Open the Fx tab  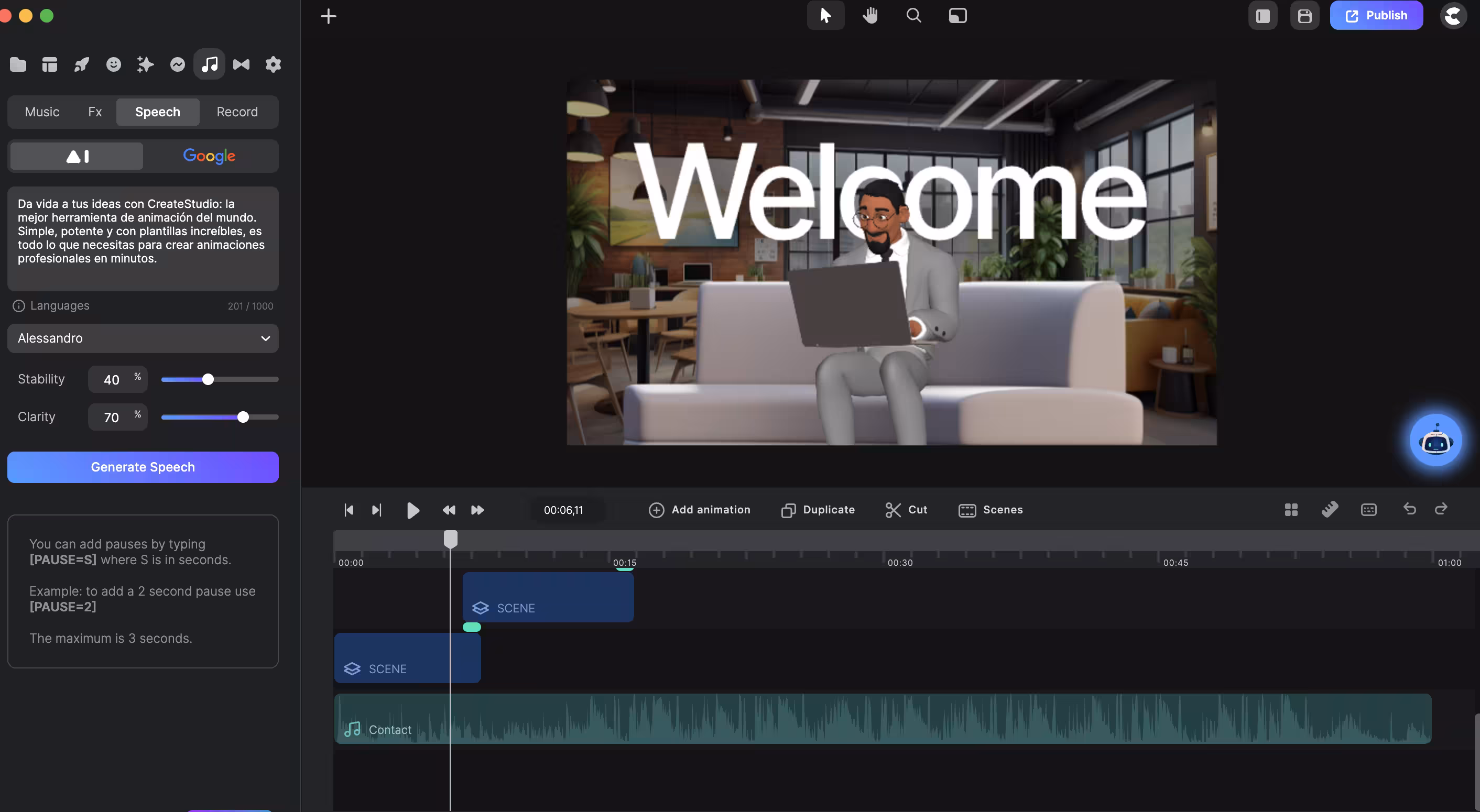[95, 112]
